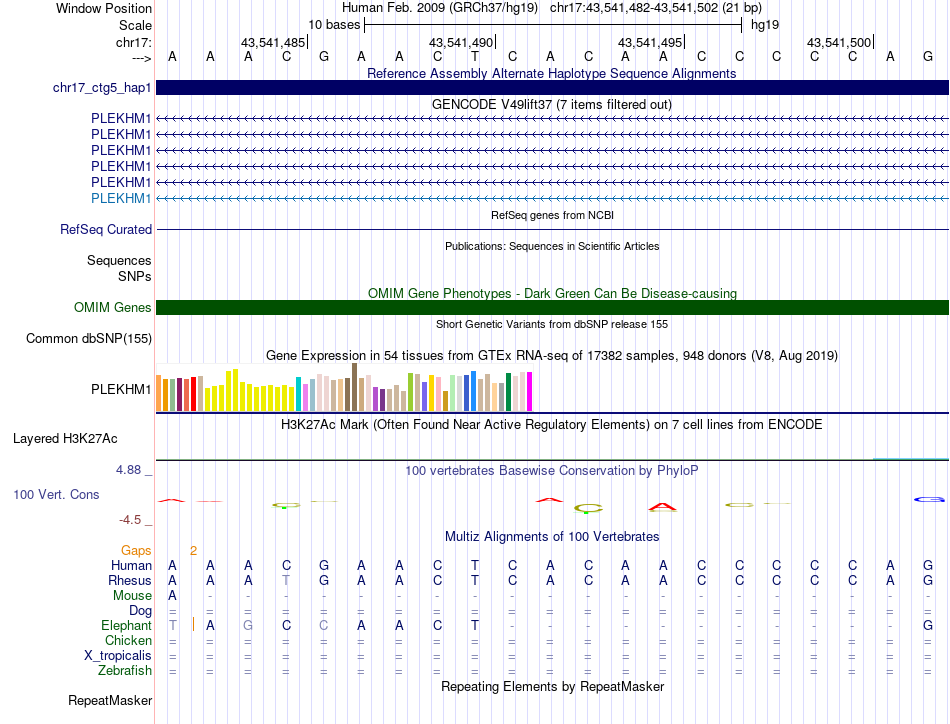Click the orange insertion marker in Elephant row
The image size is (950, 724).
tap(193, 625)
